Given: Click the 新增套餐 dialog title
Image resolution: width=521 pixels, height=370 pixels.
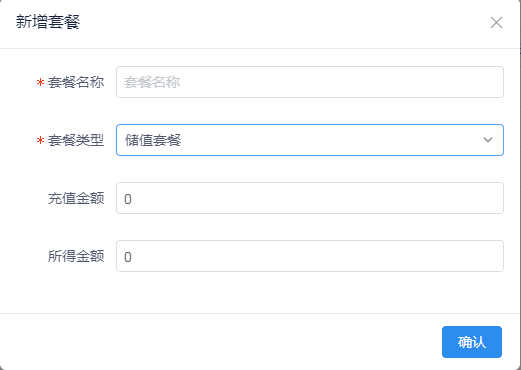Looking at the screenshot, I should [x=48, y=22].
